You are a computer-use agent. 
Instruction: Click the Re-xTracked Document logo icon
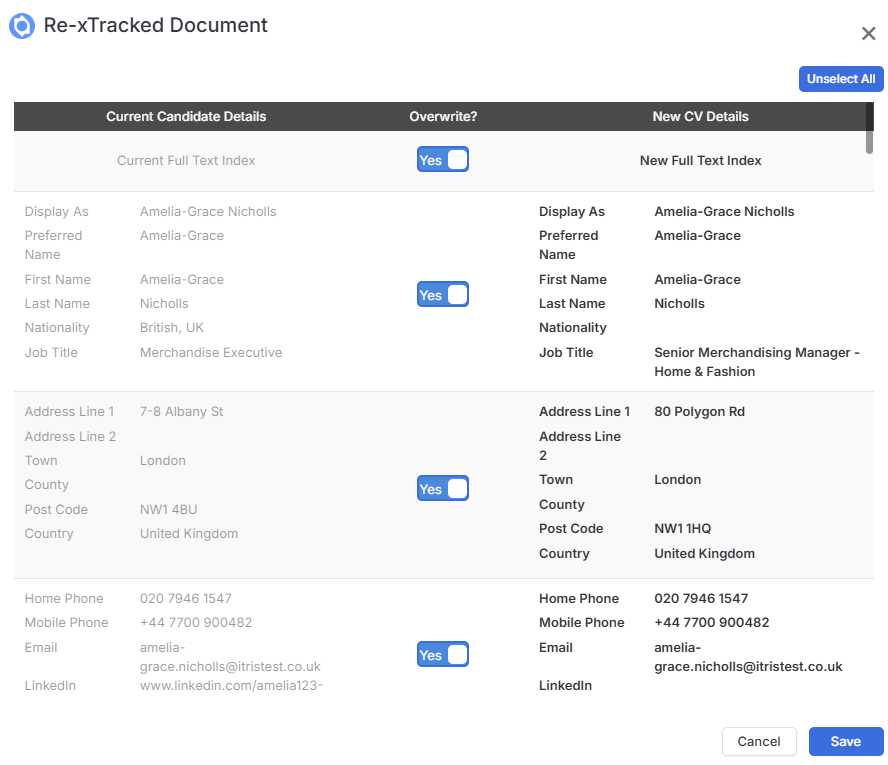pyautogui.click(x=22, y=26)
